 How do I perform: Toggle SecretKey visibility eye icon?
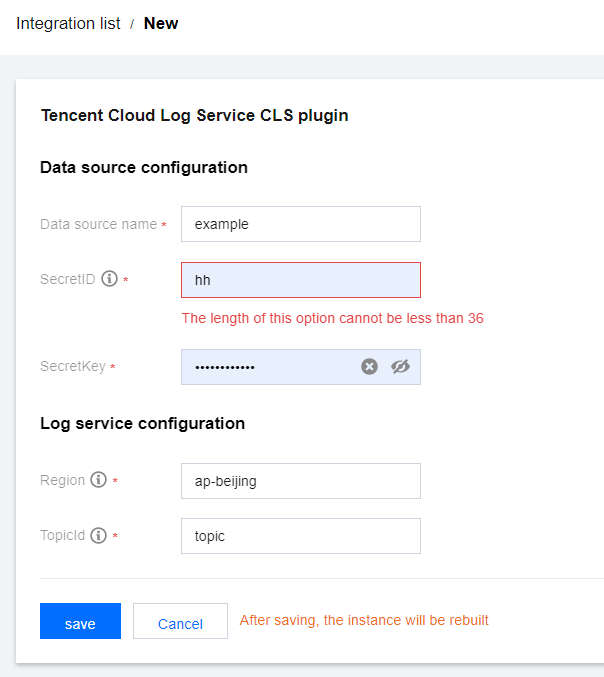[x=400, y=367]
